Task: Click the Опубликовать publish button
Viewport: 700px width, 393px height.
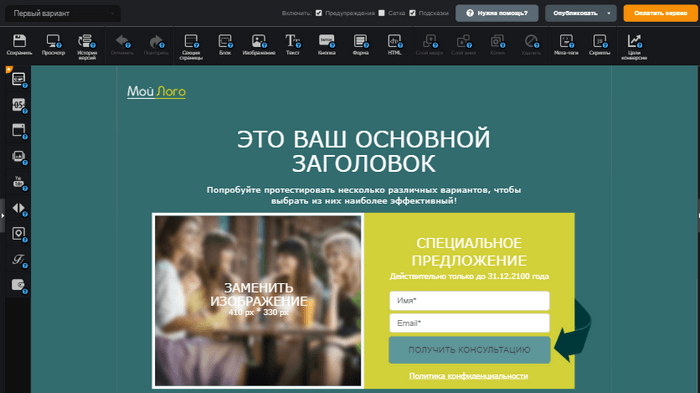Action: 575,13
